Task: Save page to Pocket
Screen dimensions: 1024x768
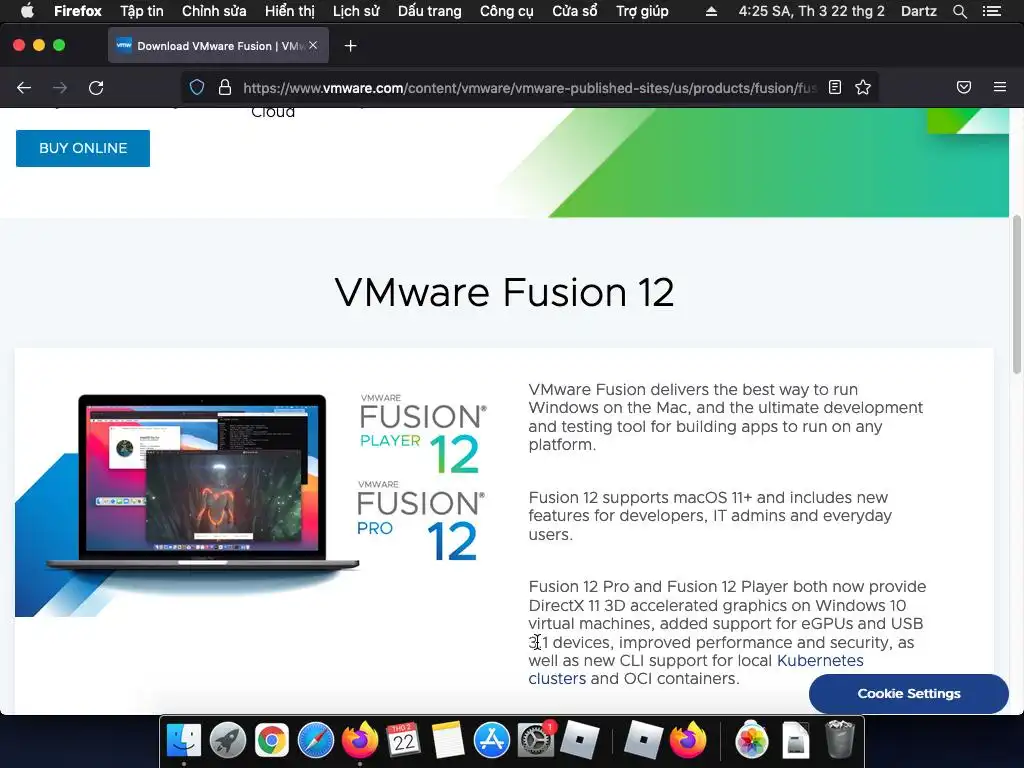Action: click(x=964, y=88)
